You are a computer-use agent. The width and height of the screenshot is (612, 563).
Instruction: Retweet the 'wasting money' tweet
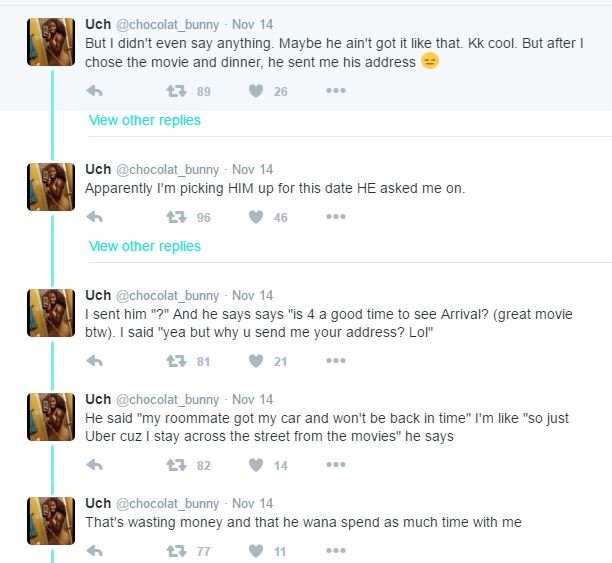176,551
